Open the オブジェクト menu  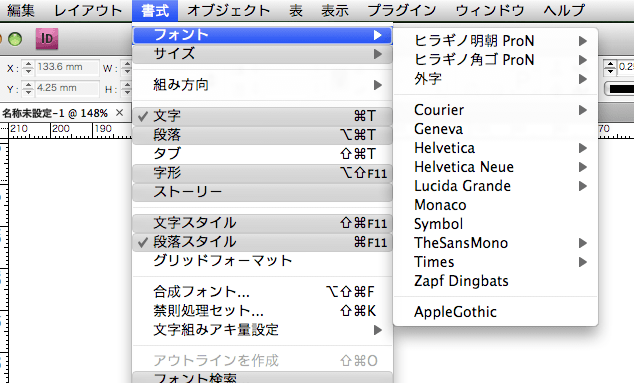coord(228,10)
